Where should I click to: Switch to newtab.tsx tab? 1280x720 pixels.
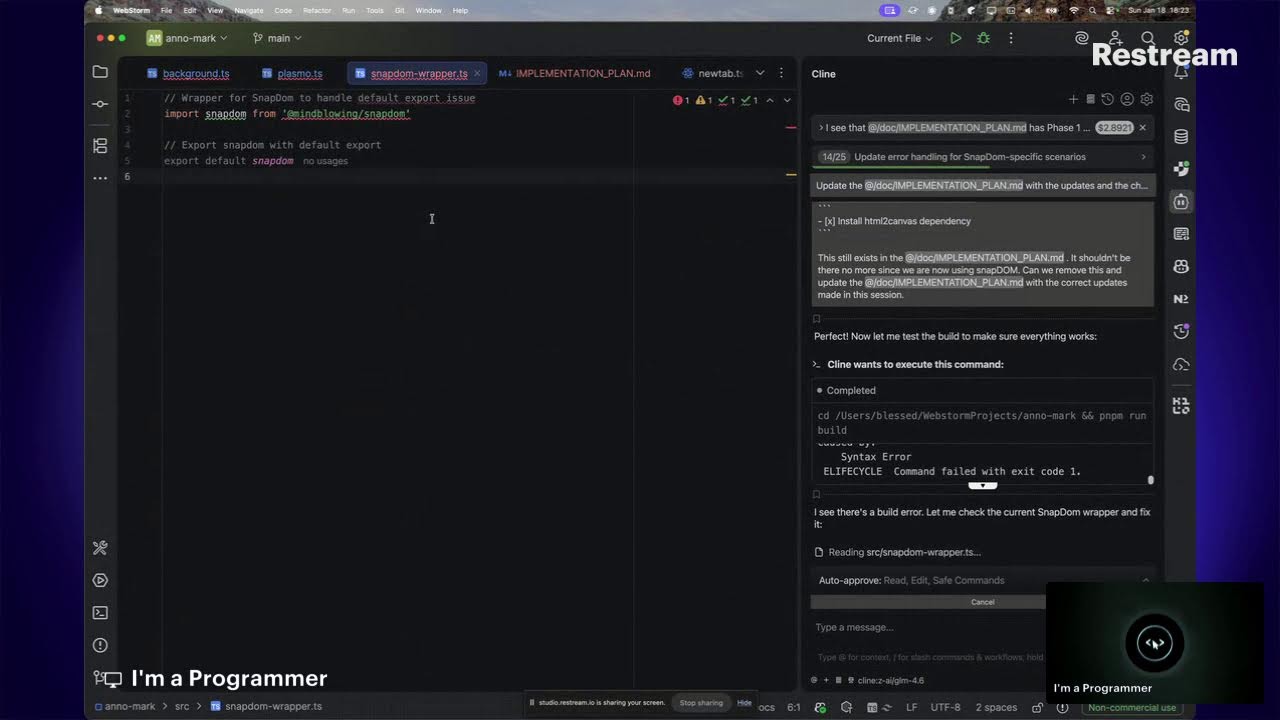click(x=712, y=74)
